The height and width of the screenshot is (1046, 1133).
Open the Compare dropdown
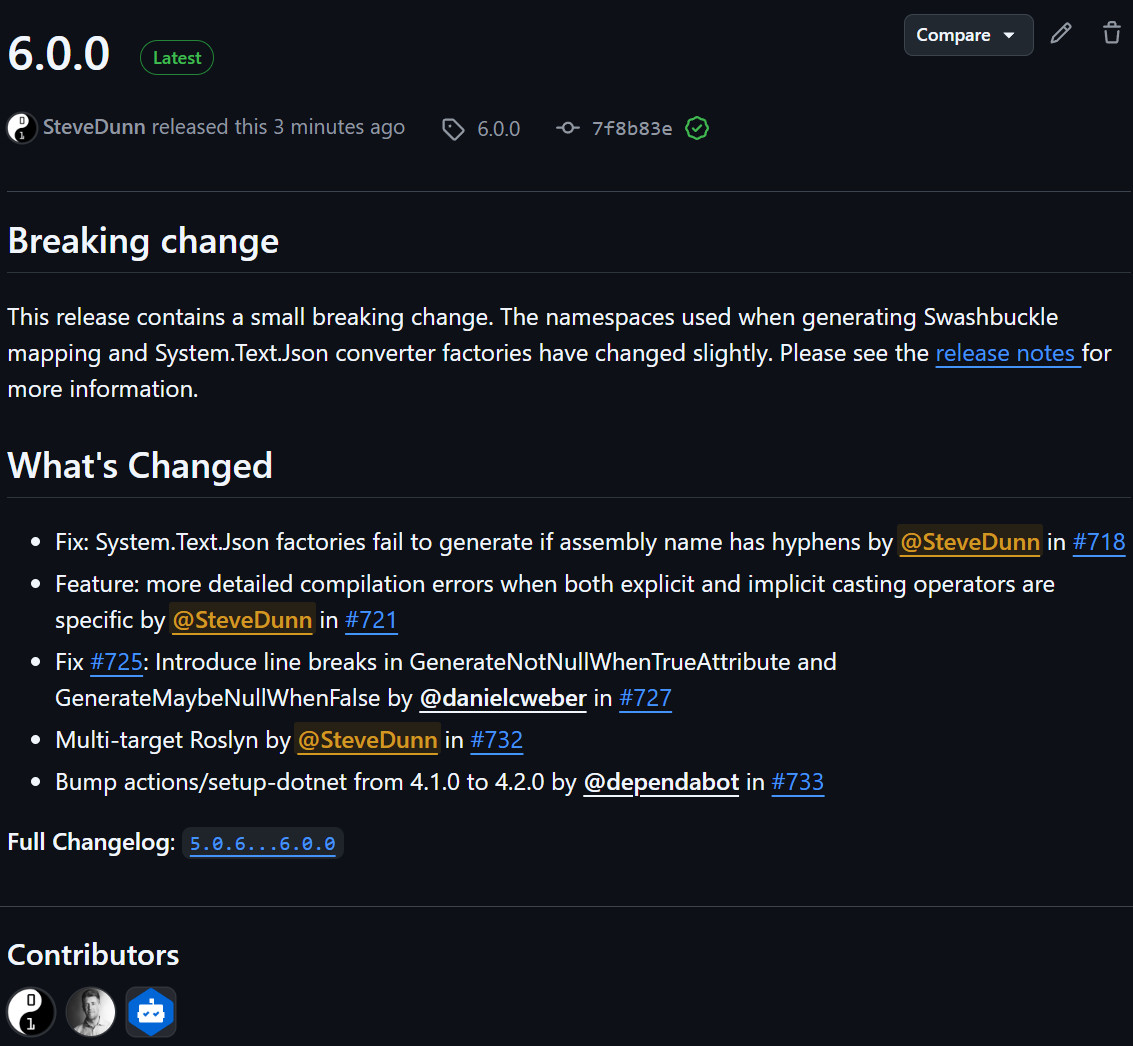coord(968,35)
